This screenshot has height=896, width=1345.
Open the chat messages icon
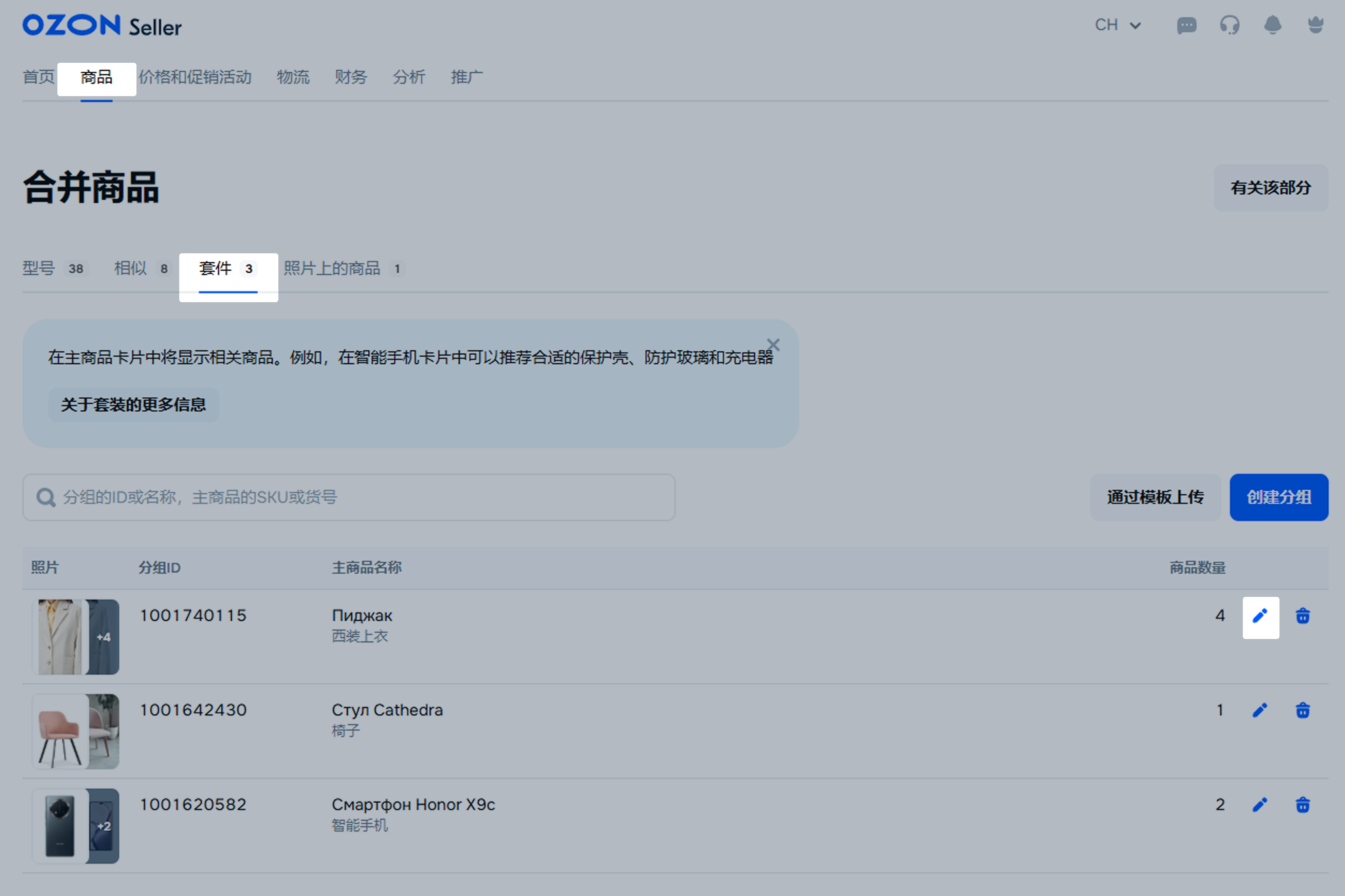[1186, 25]
